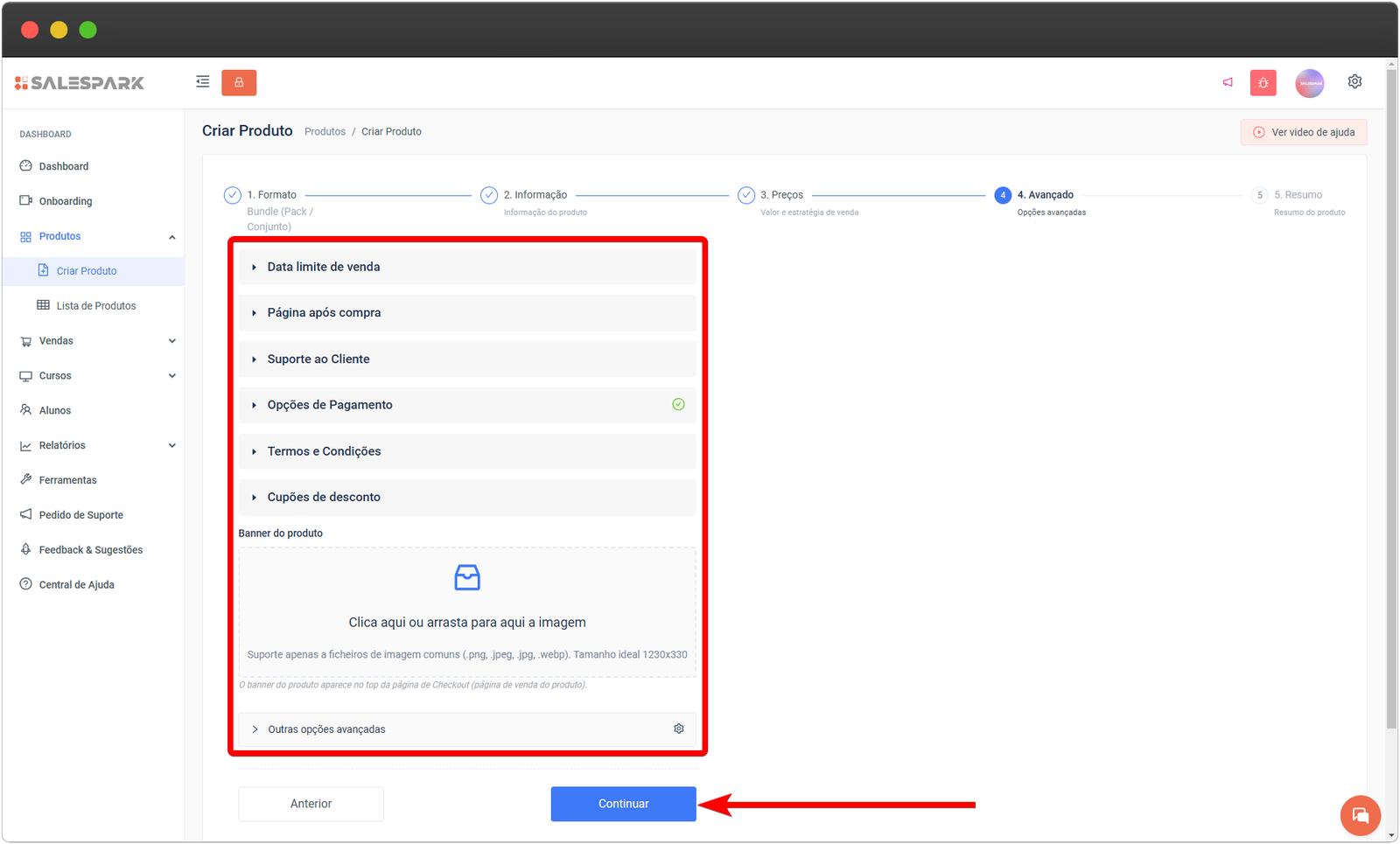Viewport: 1400px width, 844px height.
Task: Expand the Página após compra section
Action: point(324,313)
